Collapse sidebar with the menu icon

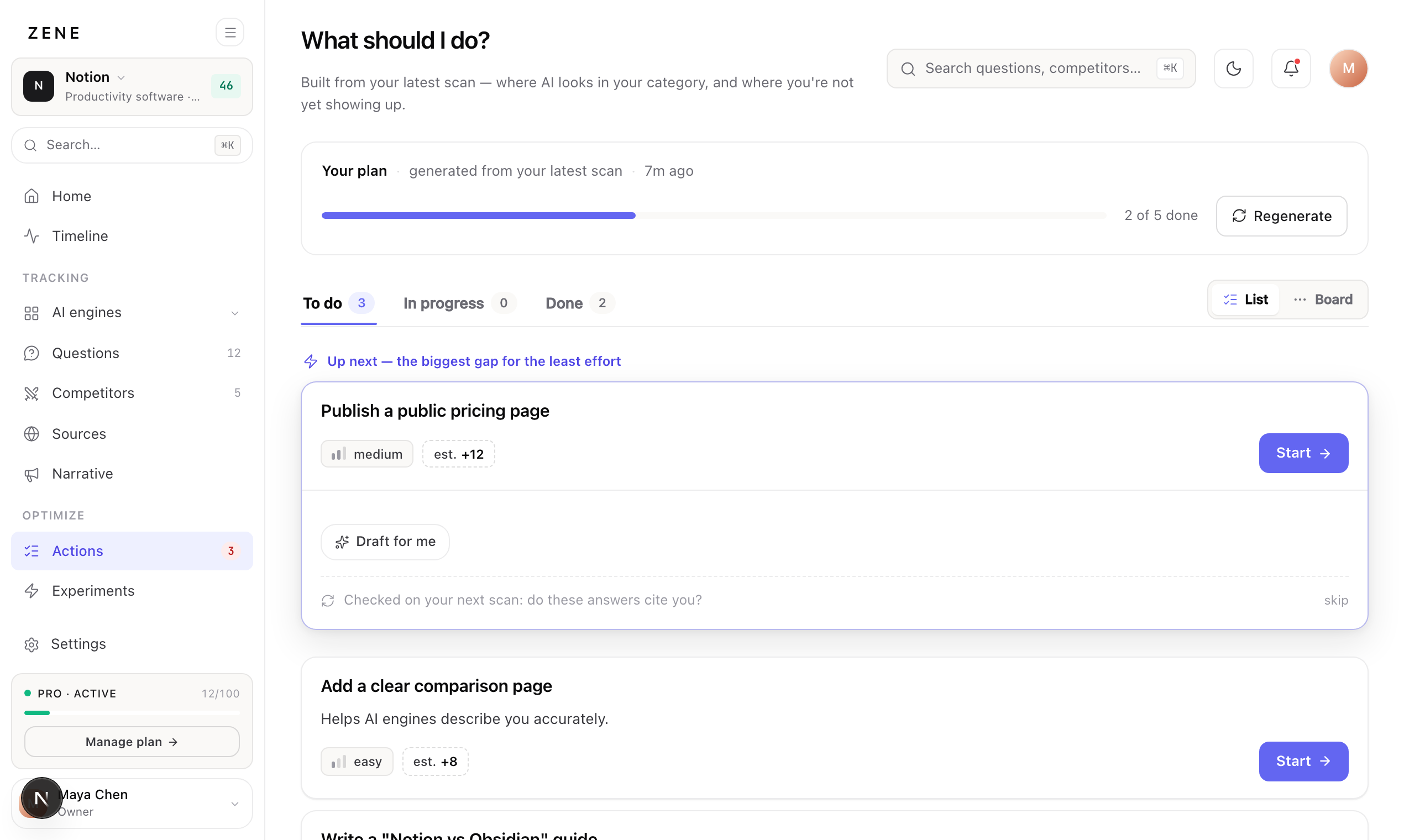pos(230,32)
